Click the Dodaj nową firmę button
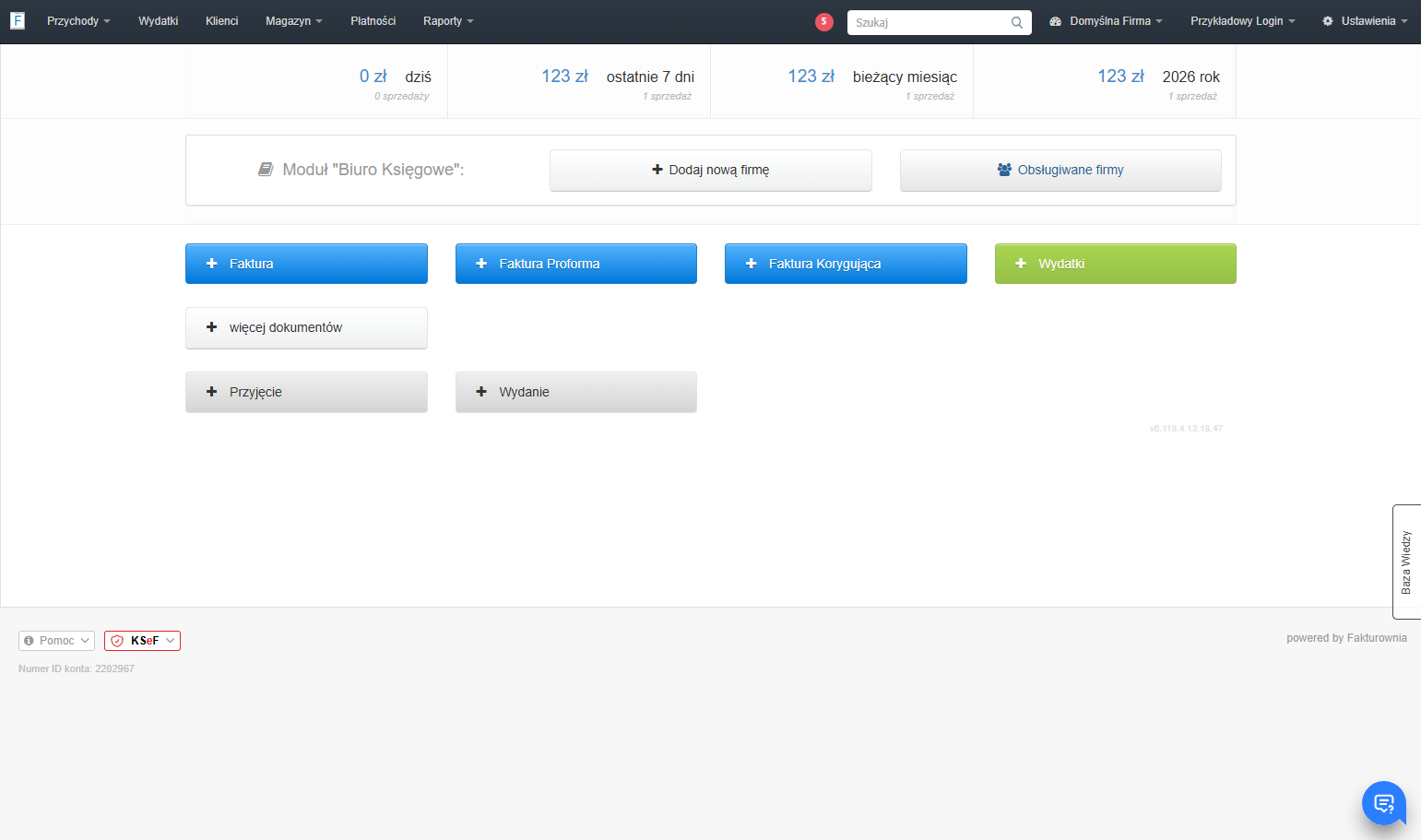This screenshot has width=1421, height=840. click(711, 171)
